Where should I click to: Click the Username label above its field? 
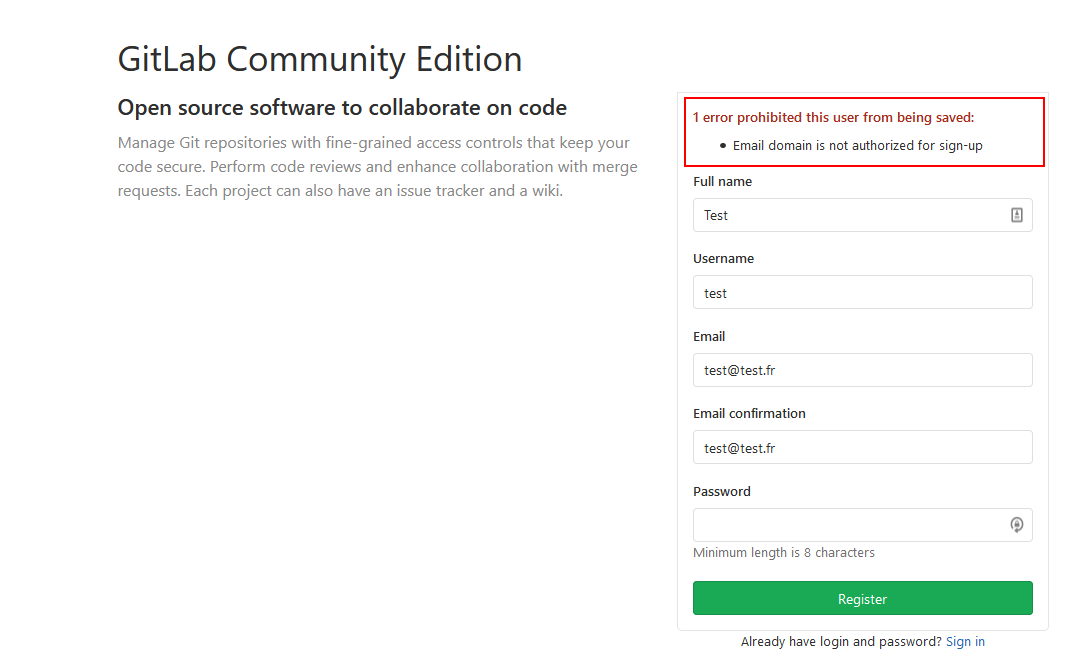coord(723,259)
